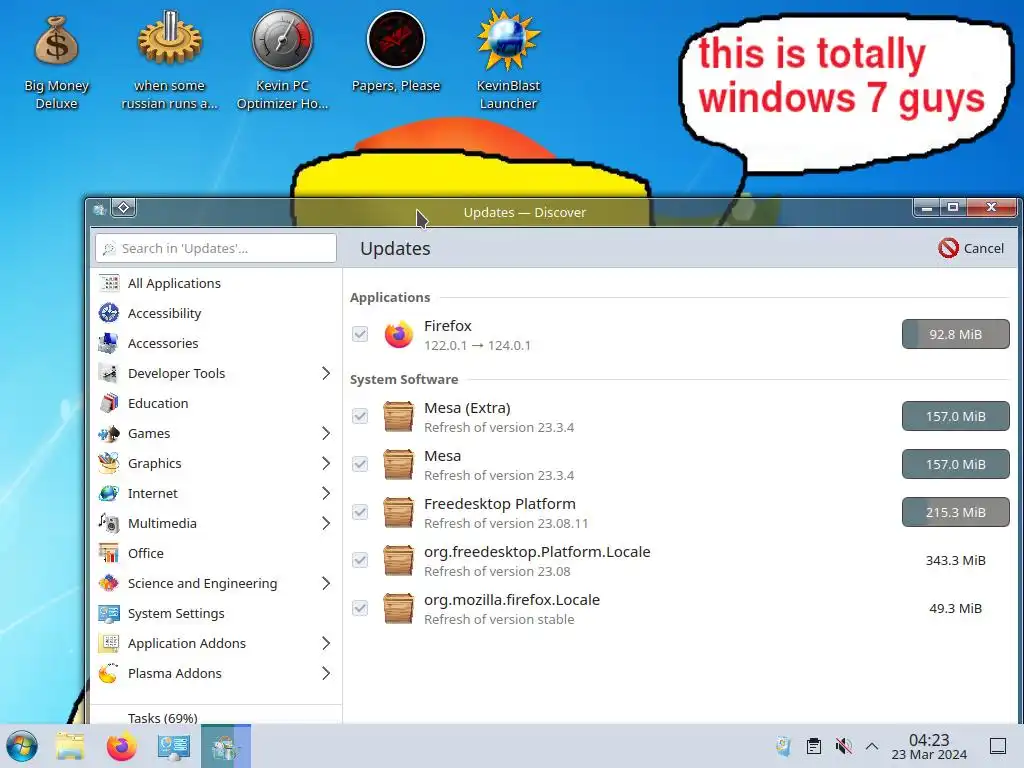The image size is (1024, 768).
Task: Open System Settings taskbar icon
Action: tap(174, 746)
